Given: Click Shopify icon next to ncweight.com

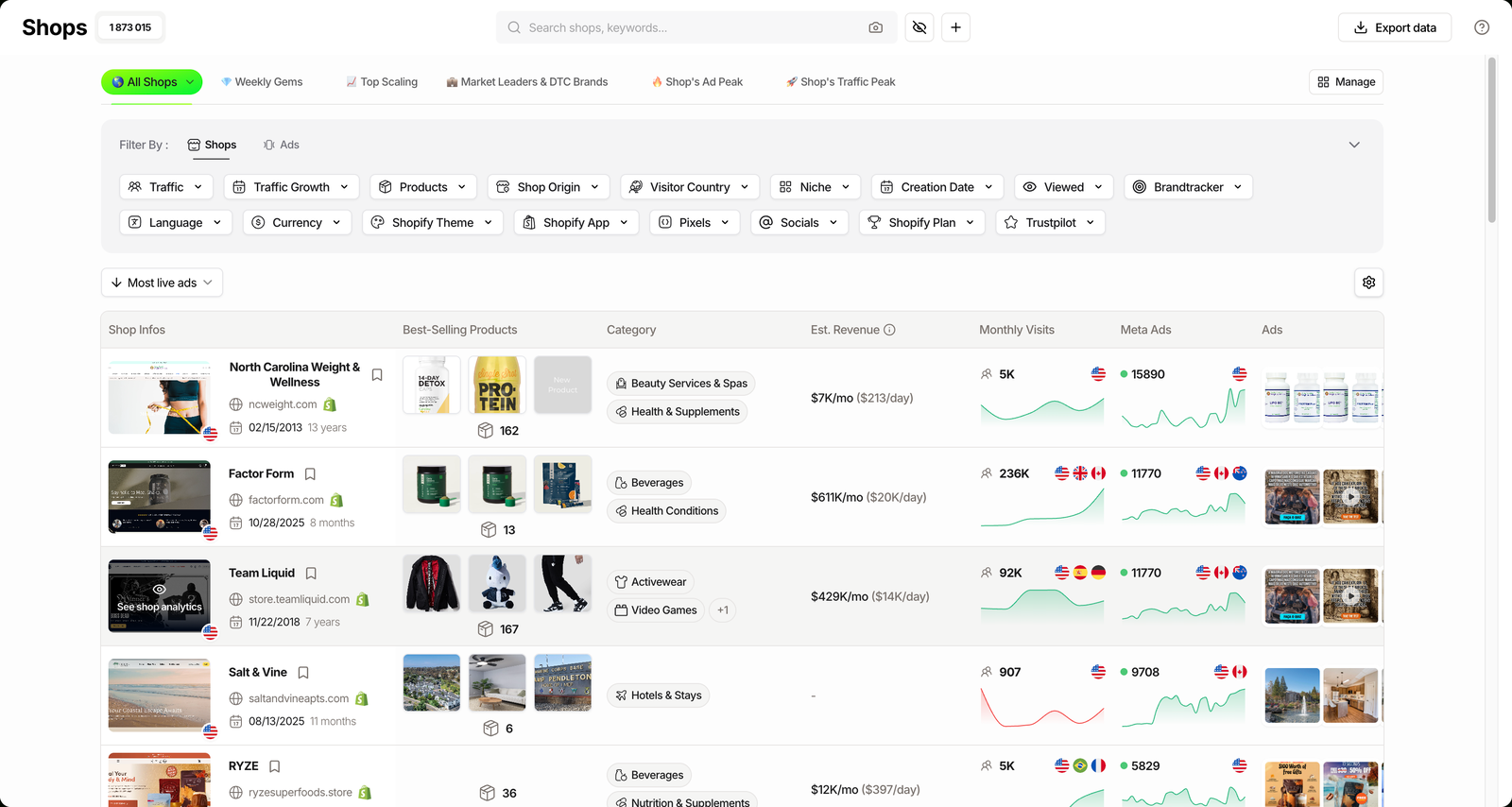Looking at the screenshot, I should (x=330, y=404).
